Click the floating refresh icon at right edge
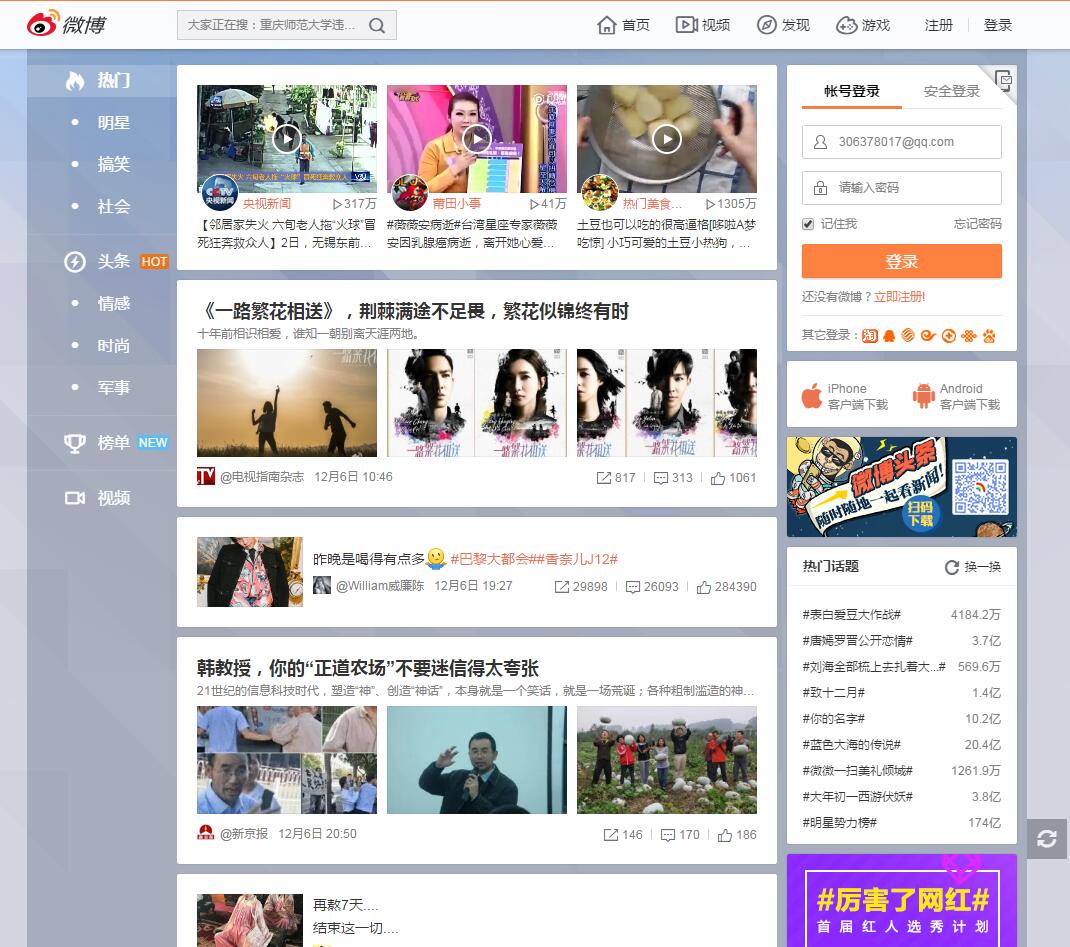This screenshot has height=947, width=1070. pyautogui.click(x=1047, y=839)
